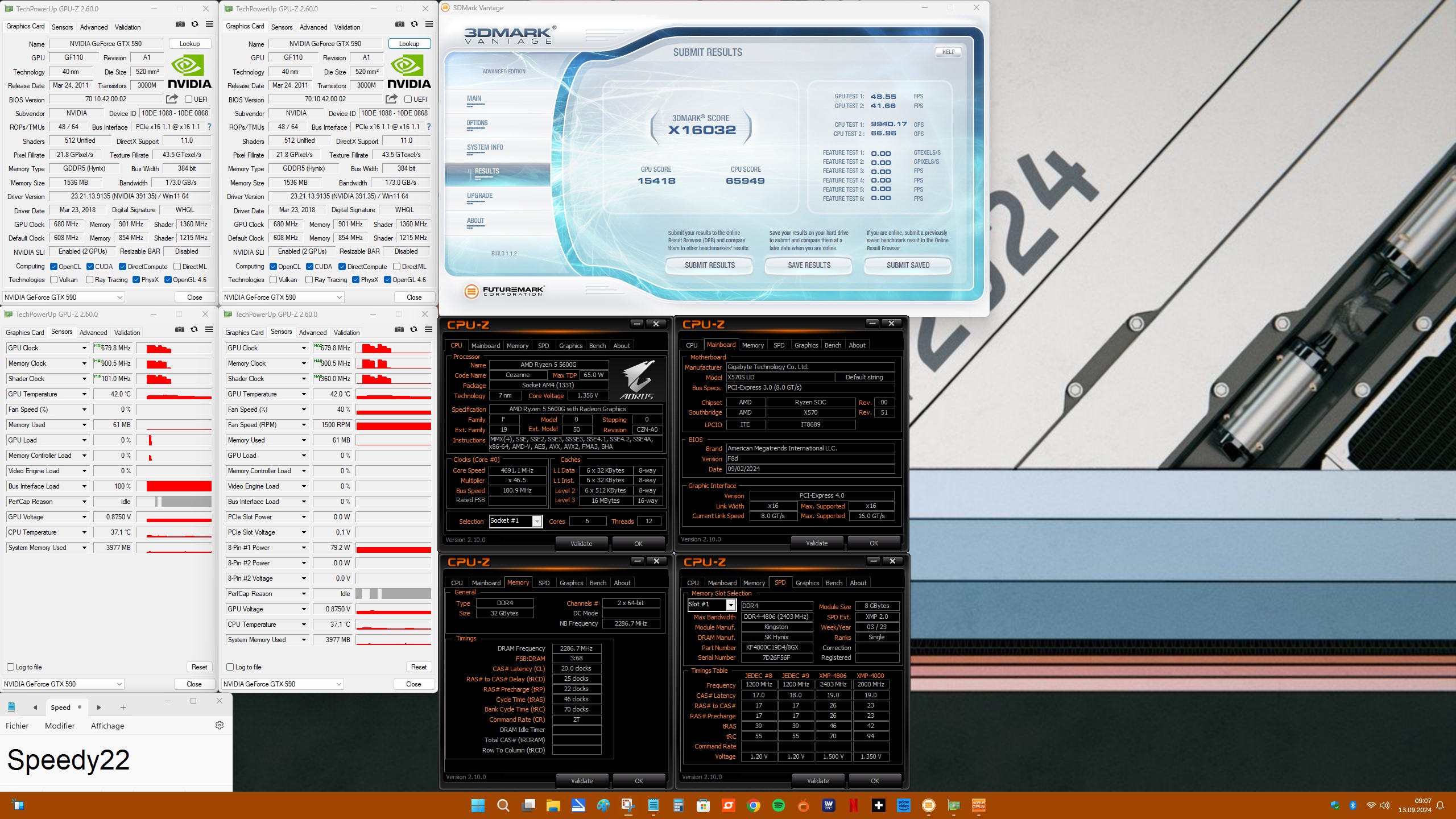Click camera icon in lower-right GPU-Z Sensors window
Screen dimensions: 1456x819
click(x=399, y=330)
